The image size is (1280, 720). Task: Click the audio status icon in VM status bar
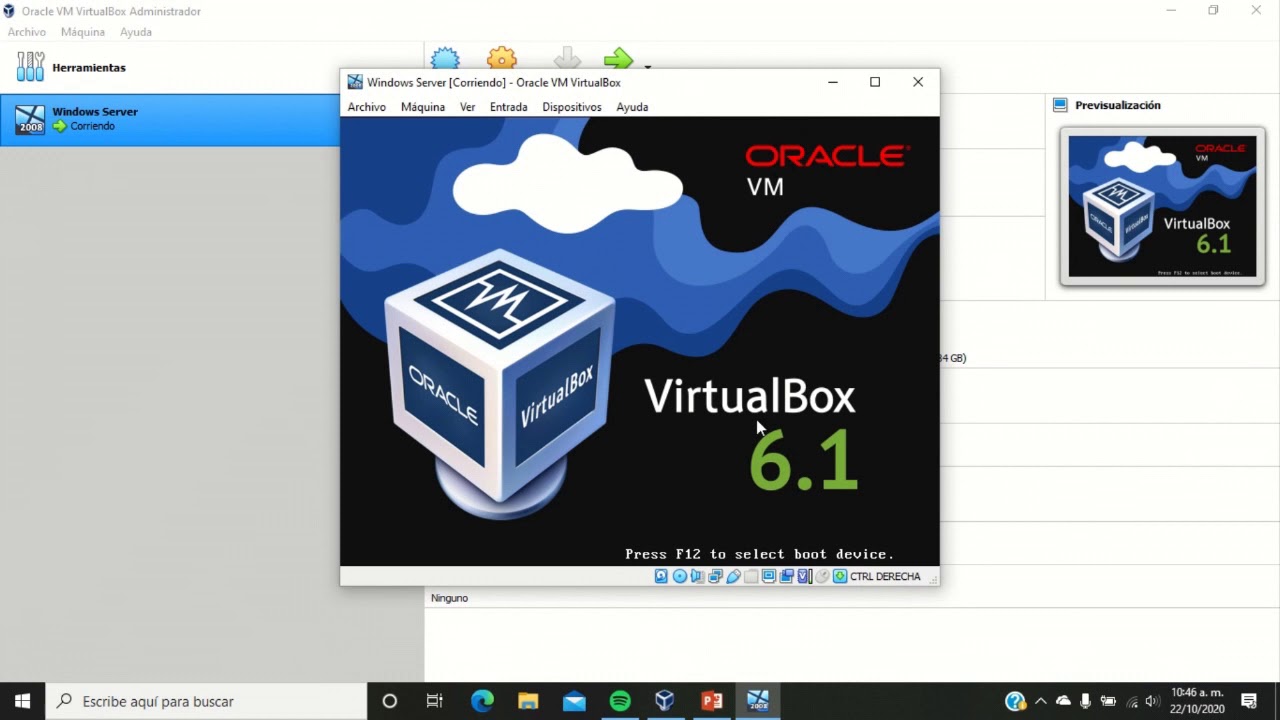pos(697,576)
